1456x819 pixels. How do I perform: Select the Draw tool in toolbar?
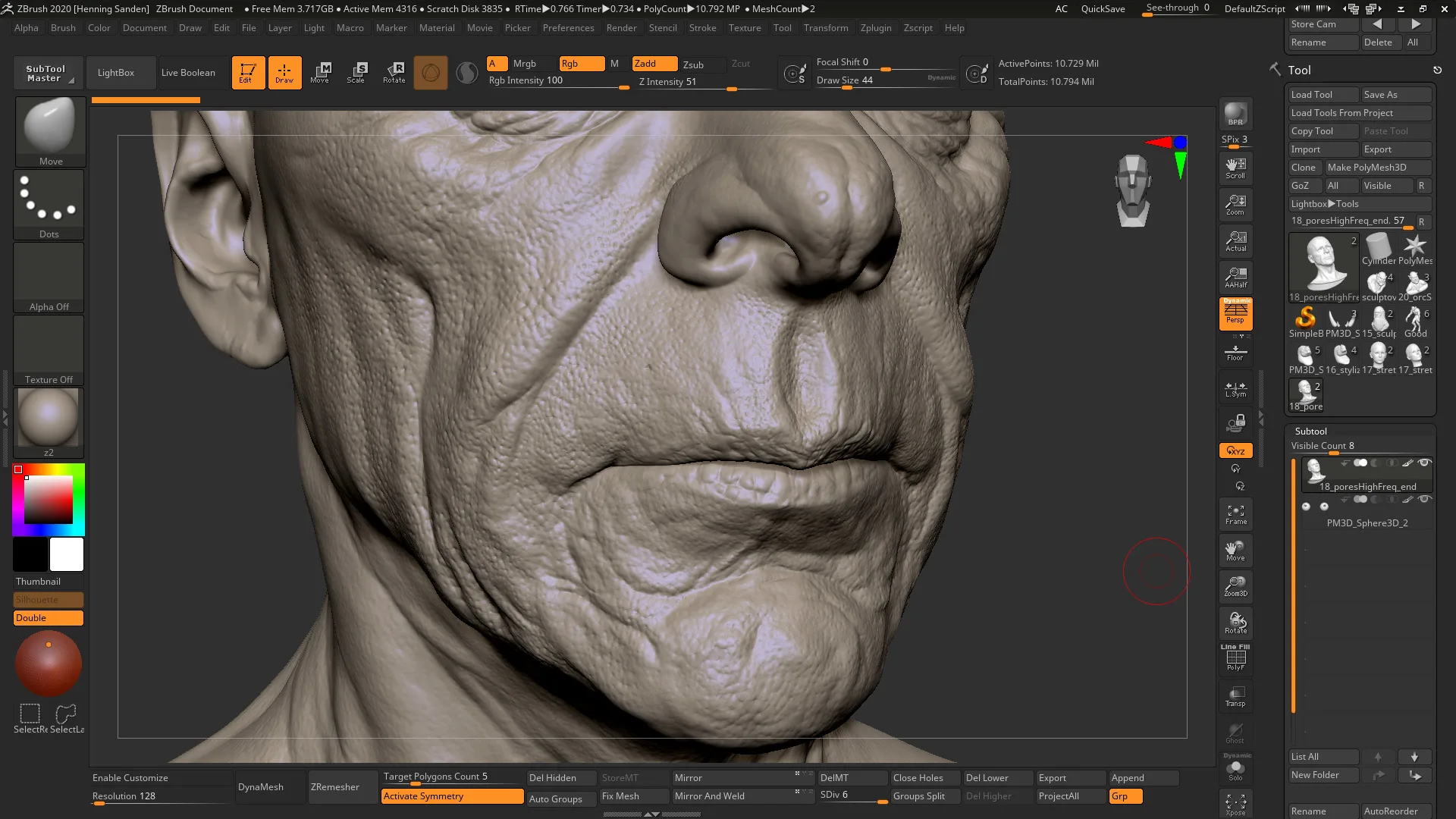coord(283,71)
